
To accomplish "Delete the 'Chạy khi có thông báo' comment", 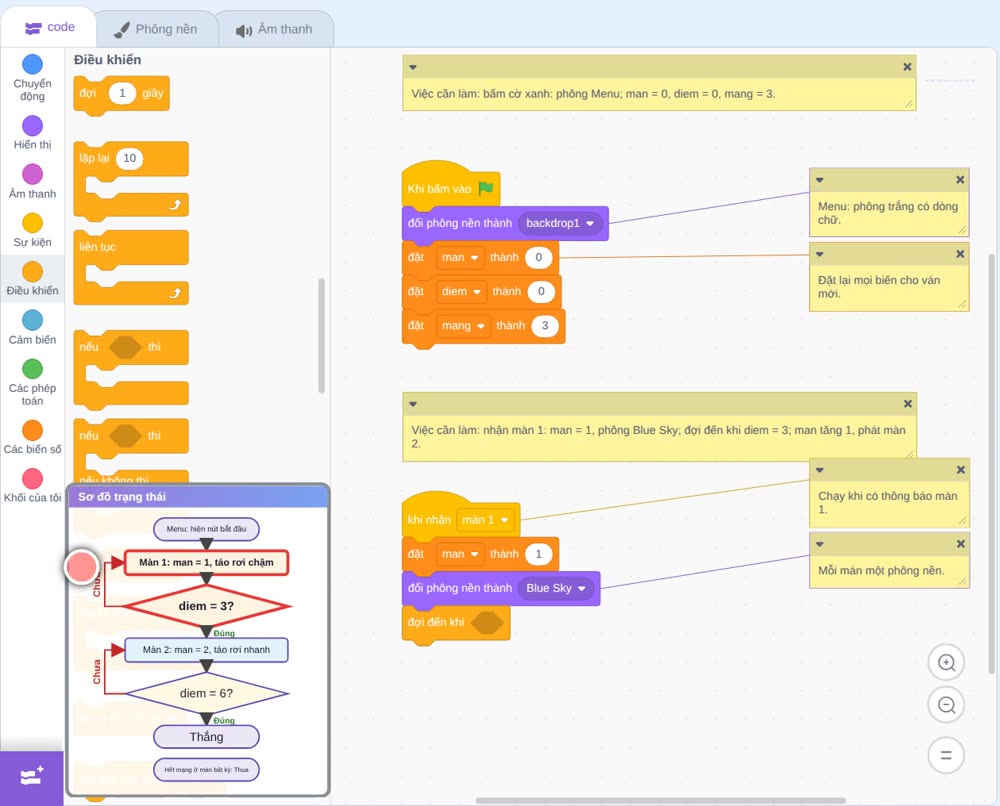I will (960, 470).
